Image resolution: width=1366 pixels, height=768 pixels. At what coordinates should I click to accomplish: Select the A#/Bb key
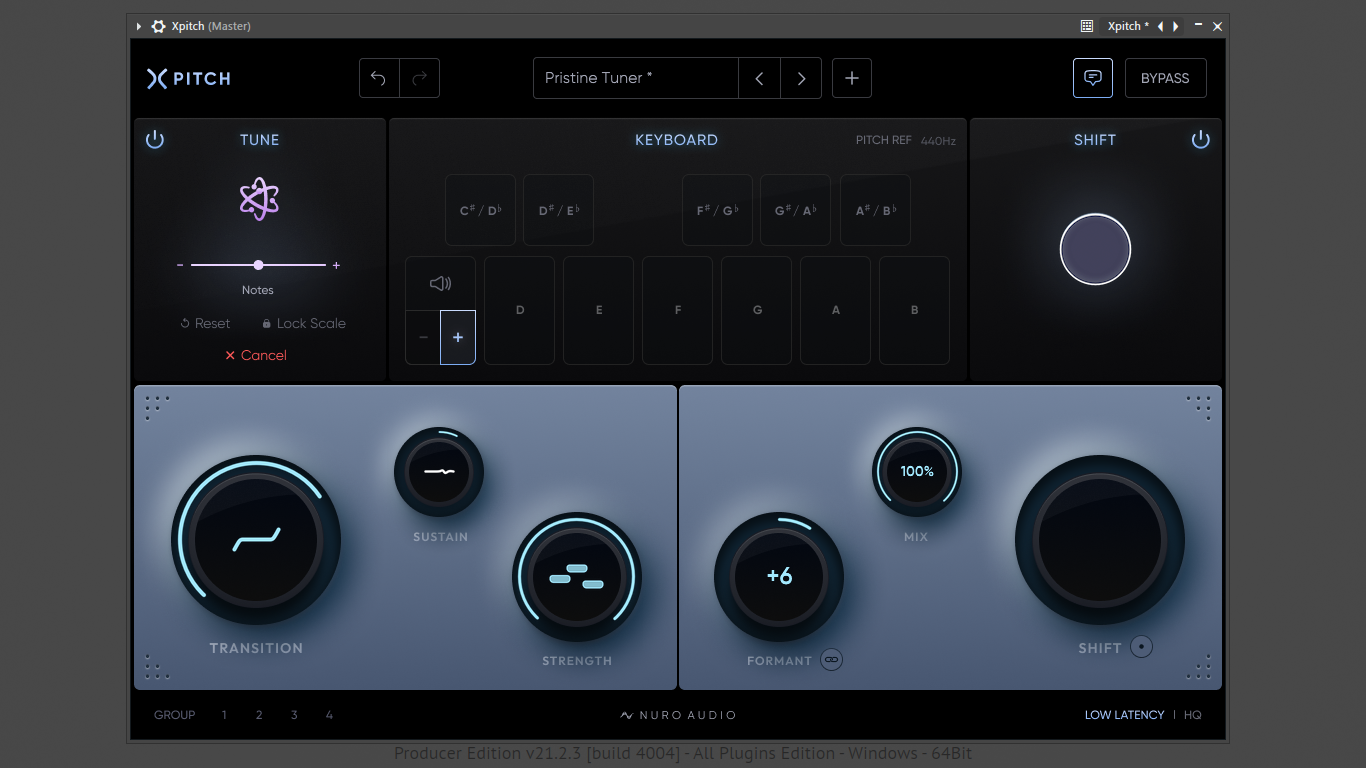pos(875,210)
